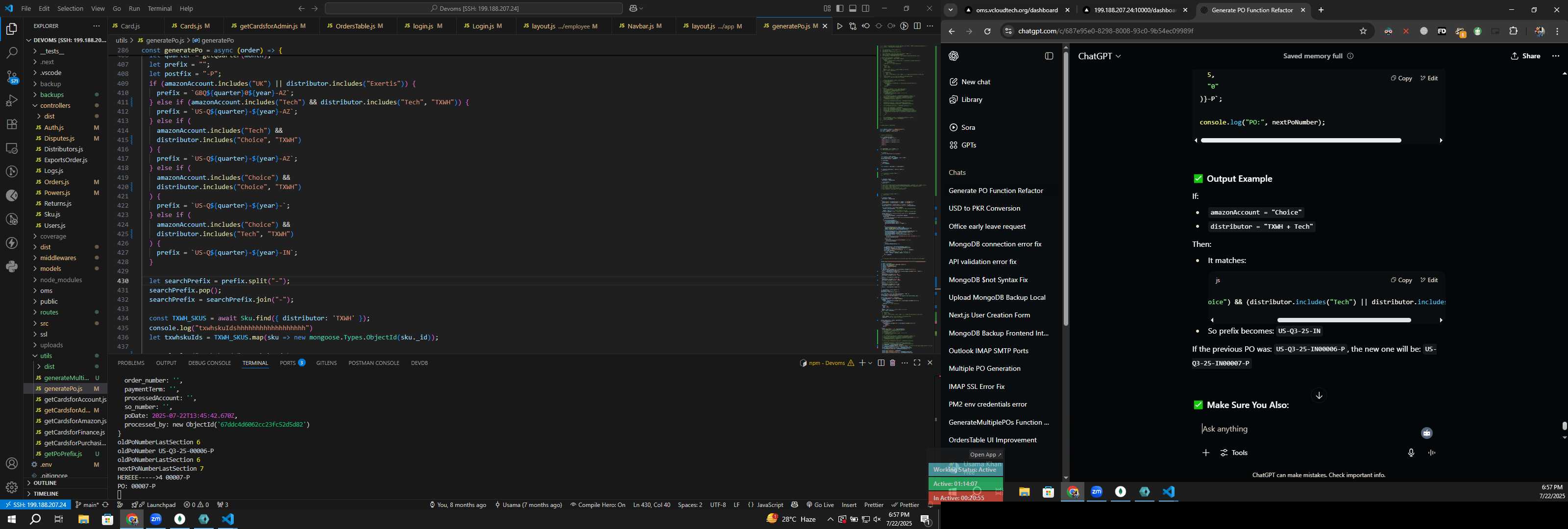Open the Extensions view in activity bar
The height and width of the screenshot is (529, 1568).
point(12,124)
